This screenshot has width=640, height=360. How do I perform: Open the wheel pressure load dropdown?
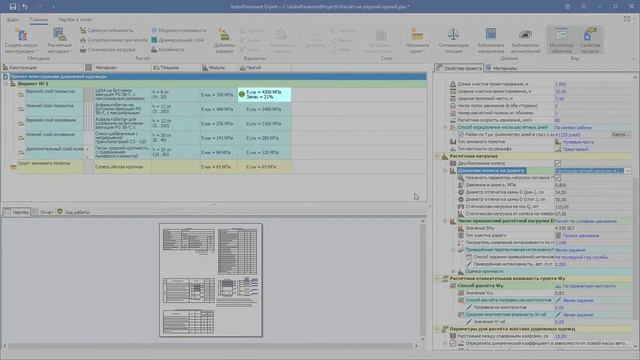coord(628,171)
